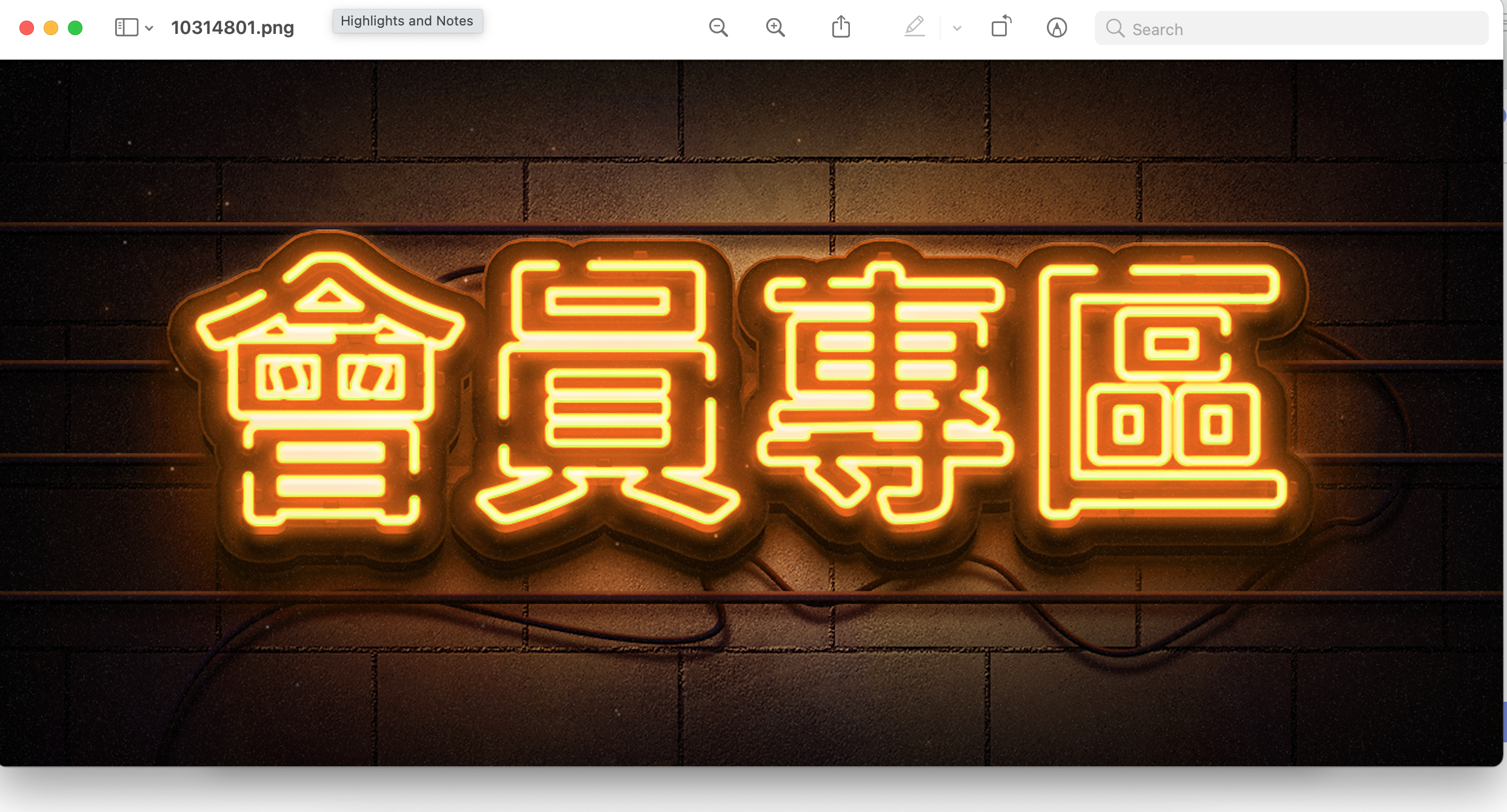Expand the highlight color dropdown arrow
The image size is (1507, 812).
coord(957,28)
